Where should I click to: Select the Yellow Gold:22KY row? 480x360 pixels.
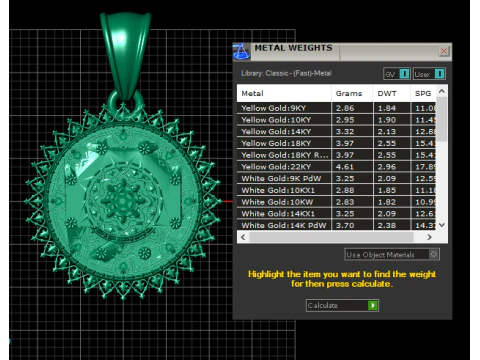[336, 167]
